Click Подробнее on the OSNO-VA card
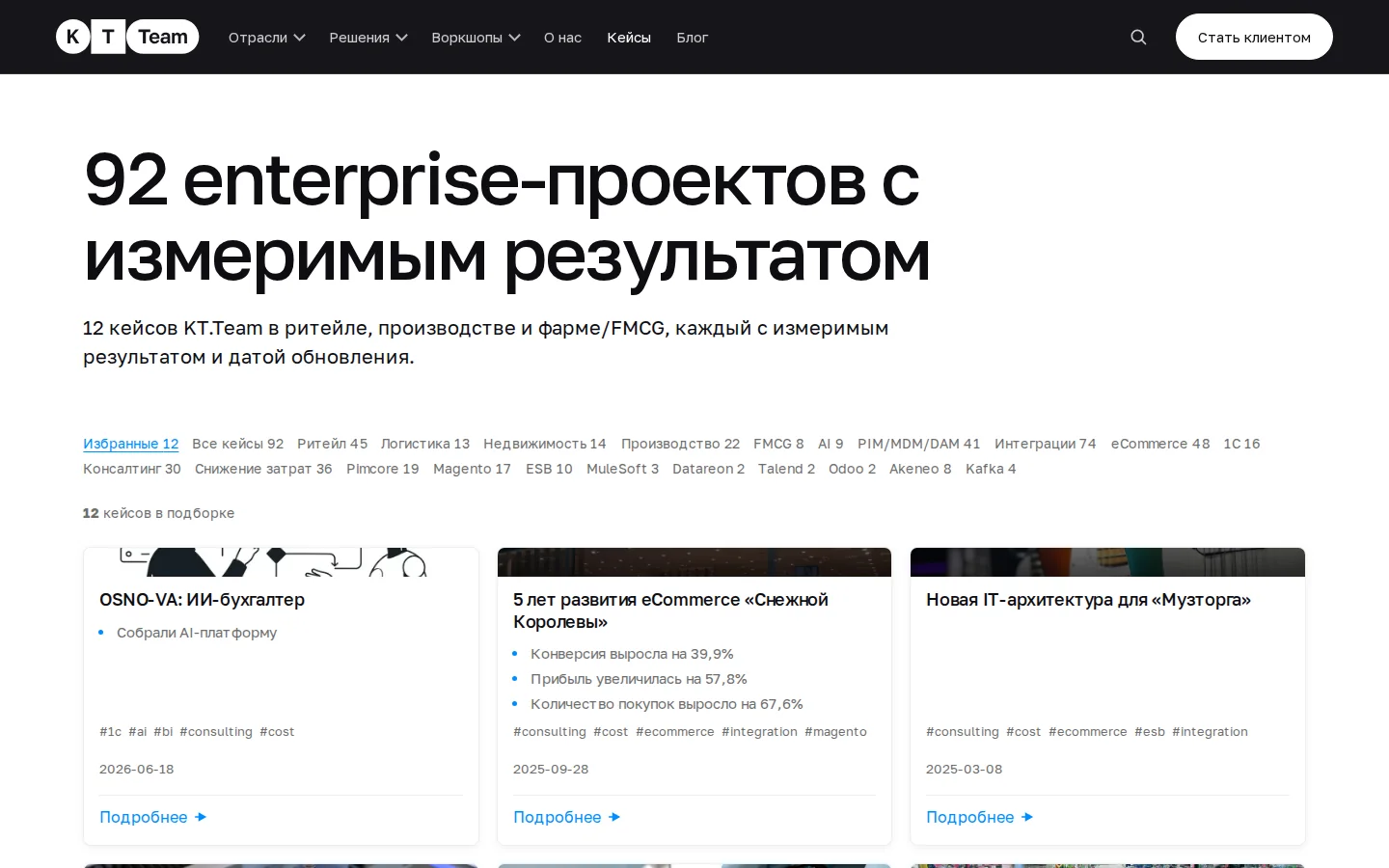This screenshot has height=868, width=1389. (152, 817)
